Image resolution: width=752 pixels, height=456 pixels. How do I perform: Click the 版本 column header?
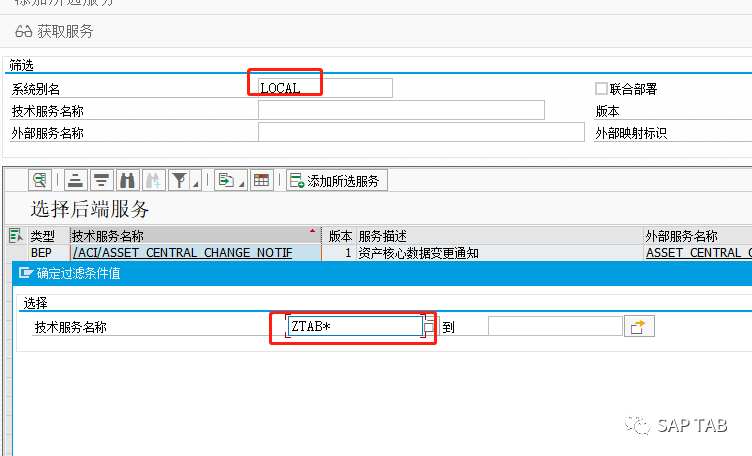340,236
